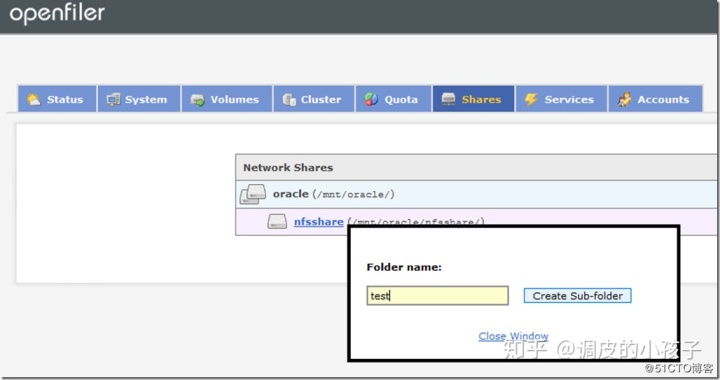Focus the Folder name input field
The width and height of the screenshot is (720, 380).
438,296
